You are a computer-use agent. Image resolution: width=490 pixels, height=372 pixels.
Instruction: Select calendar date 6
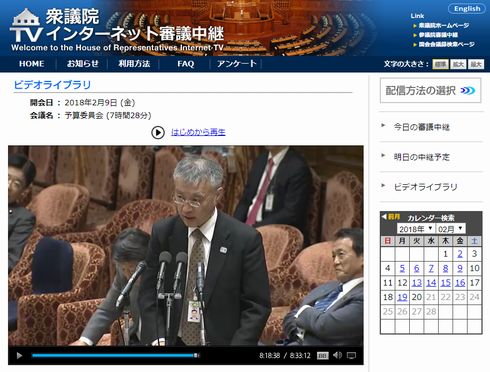point(417,268)
